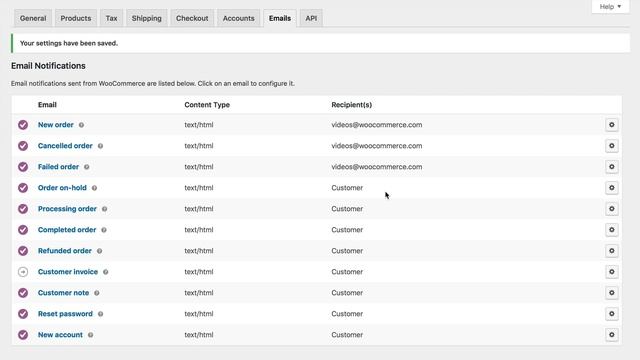Image resolution: width=640 pixels, height=360 pixels.
Task: Click help tooltip icon beside Cancelled order
Action: 100,146
